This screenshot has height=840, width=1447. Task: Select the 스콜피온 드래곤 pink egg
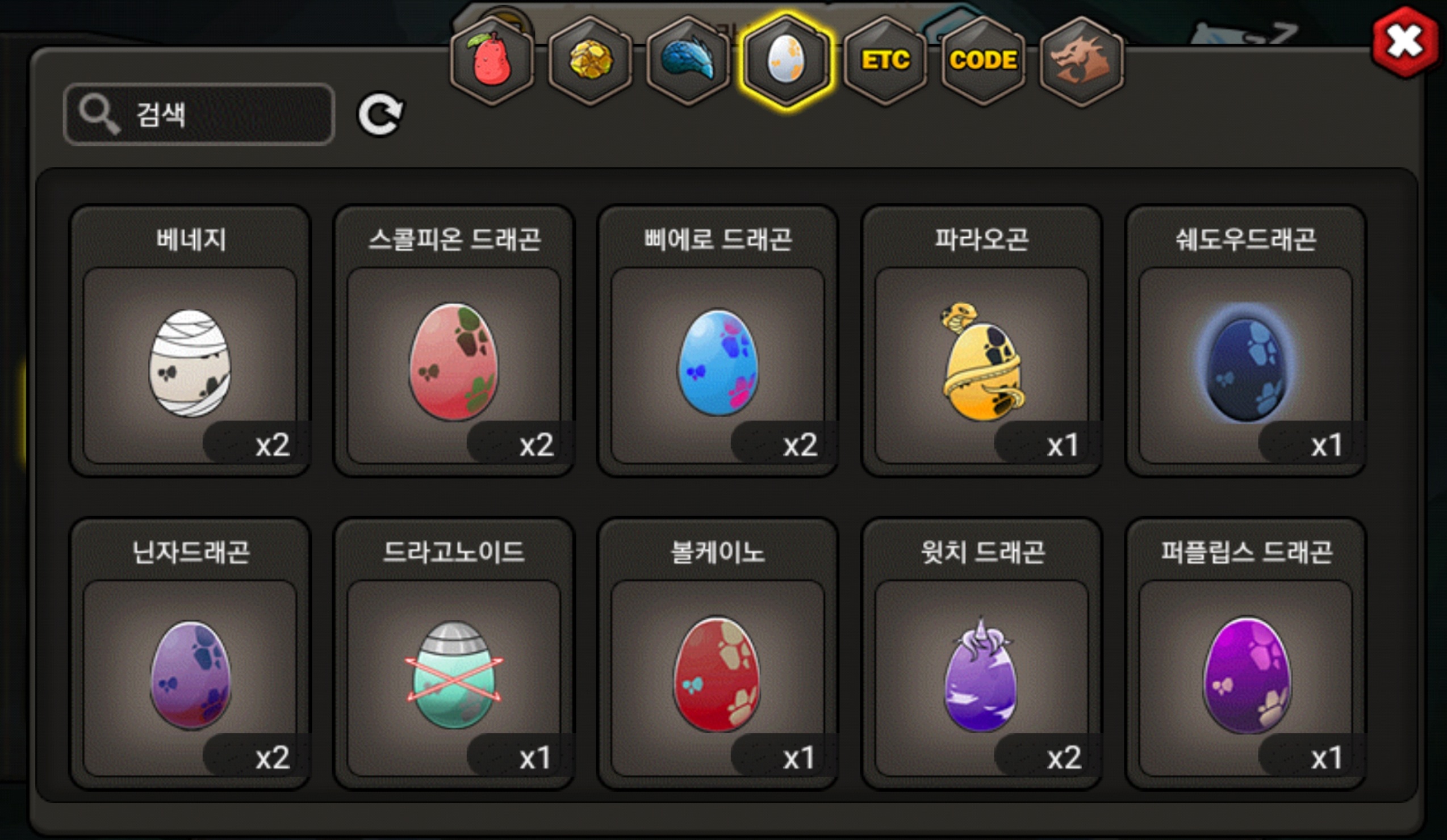tap(454, 342)
